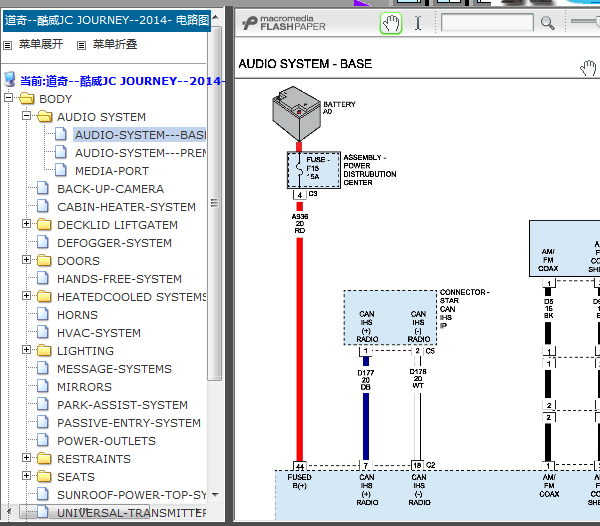Click the 菜单展开 list icon

coord(7,46)
